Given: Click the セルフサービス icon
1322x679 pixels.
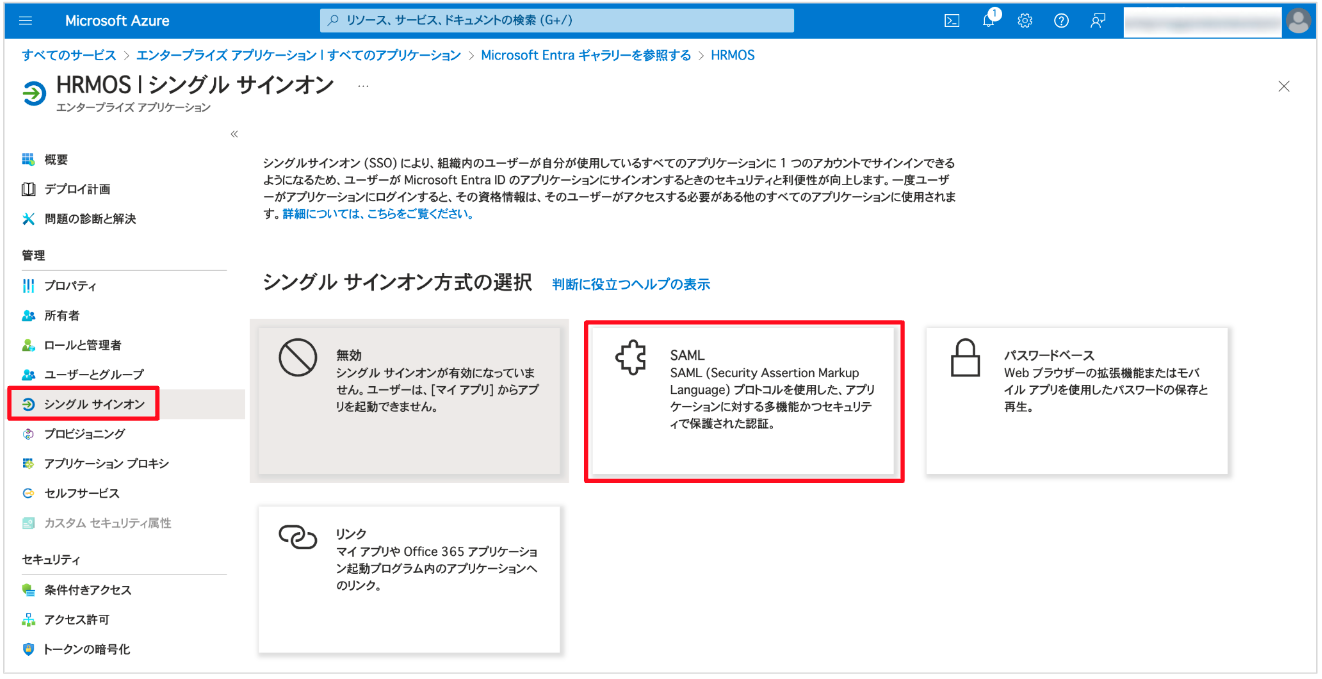Looking at the screenshot, I should click(x=28, y=493).
